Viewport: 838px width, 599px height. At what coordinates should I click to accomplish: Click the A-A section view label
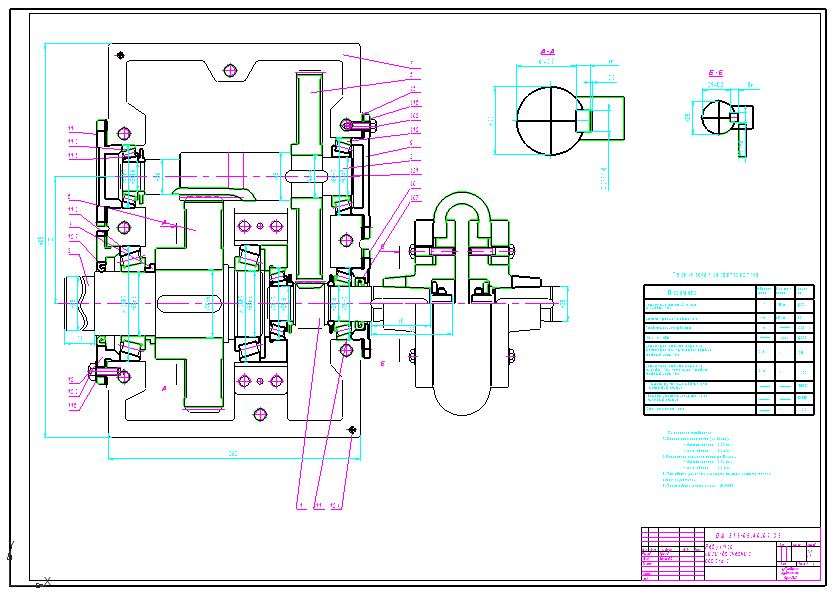point(547,52)
